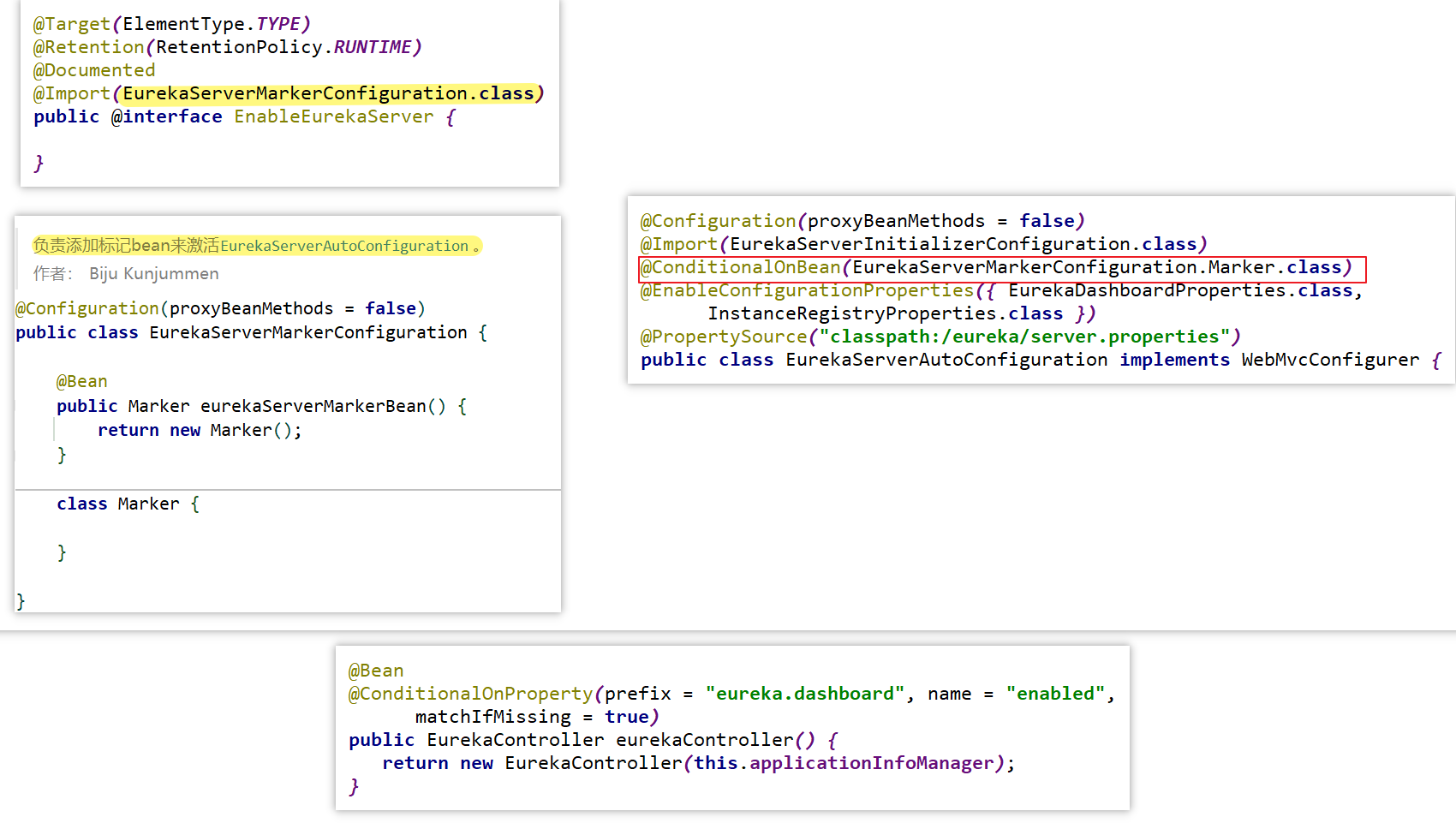Select EurekaServerMarkerConfiguration in its class declaration
The image size is (1456, 823).
click(308, 332)
